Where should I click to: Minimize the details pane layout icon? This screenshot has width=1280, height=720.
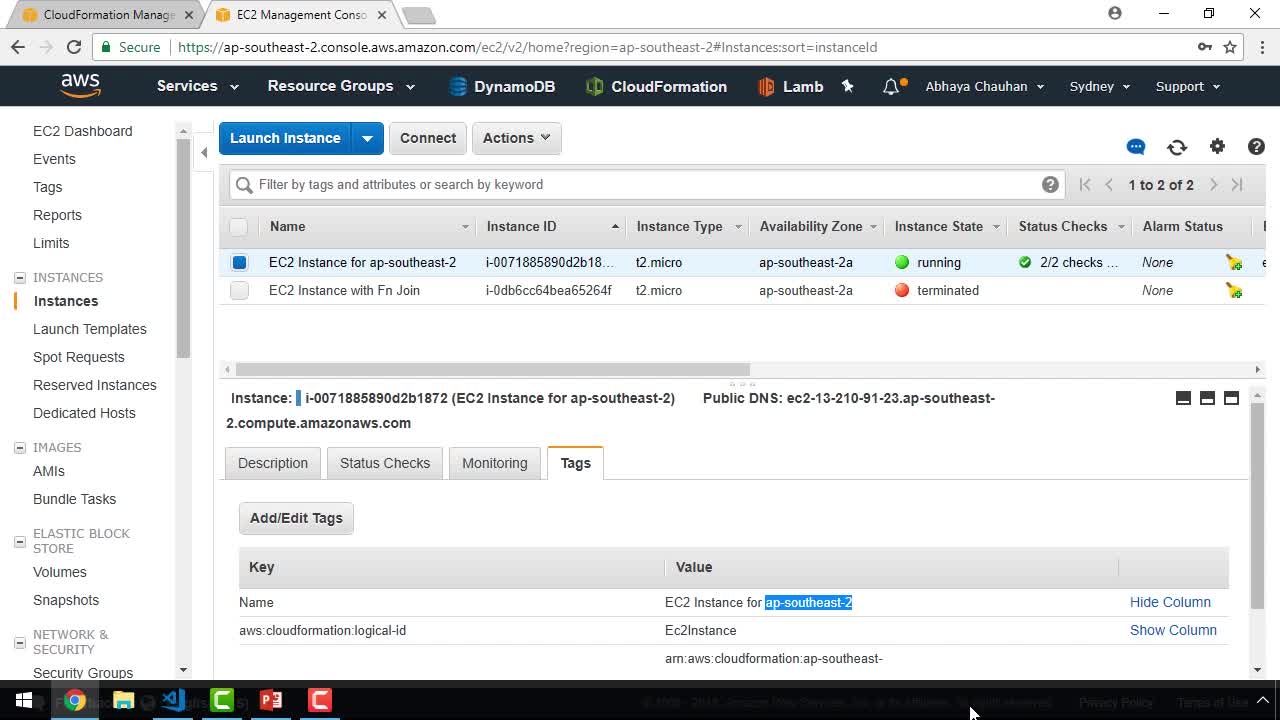(x=1183, y=398)
